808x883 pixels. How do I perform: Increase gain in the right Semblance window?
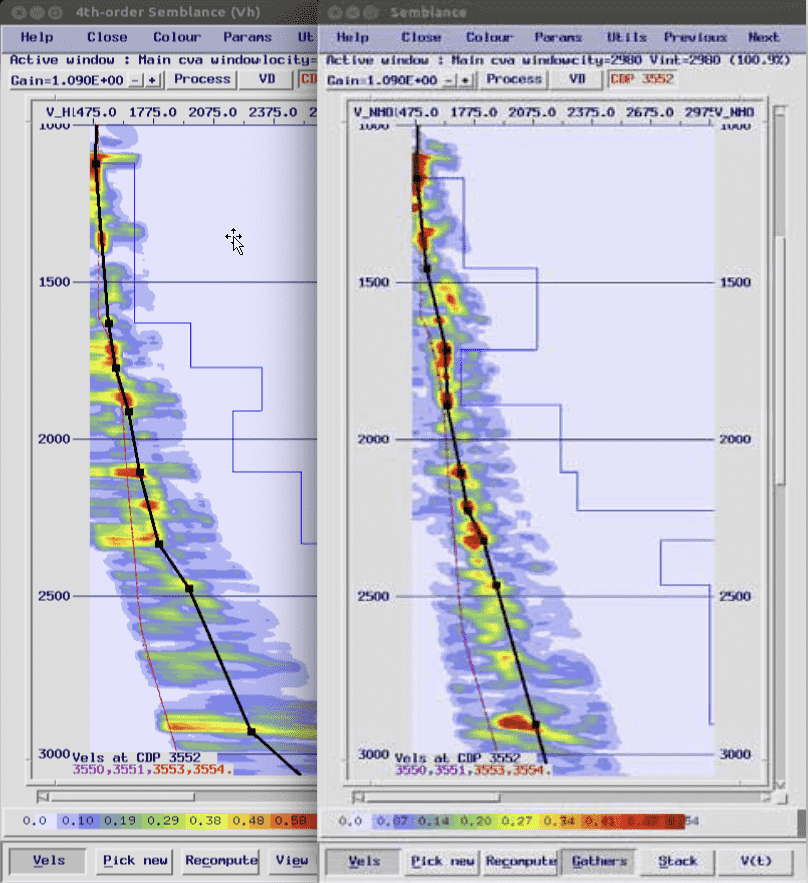(x=465, y=80)
